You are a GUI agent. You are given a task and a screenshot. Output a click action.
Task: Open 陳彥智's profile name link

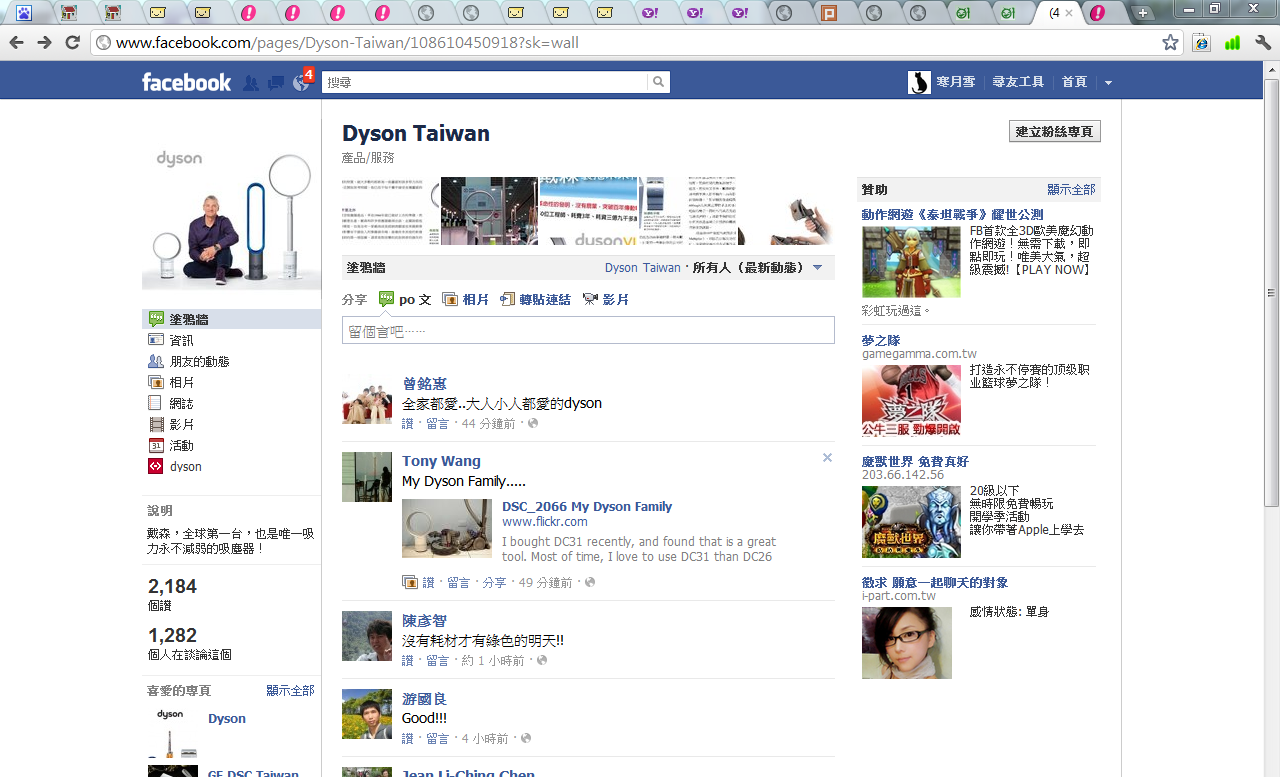point(424,621)
